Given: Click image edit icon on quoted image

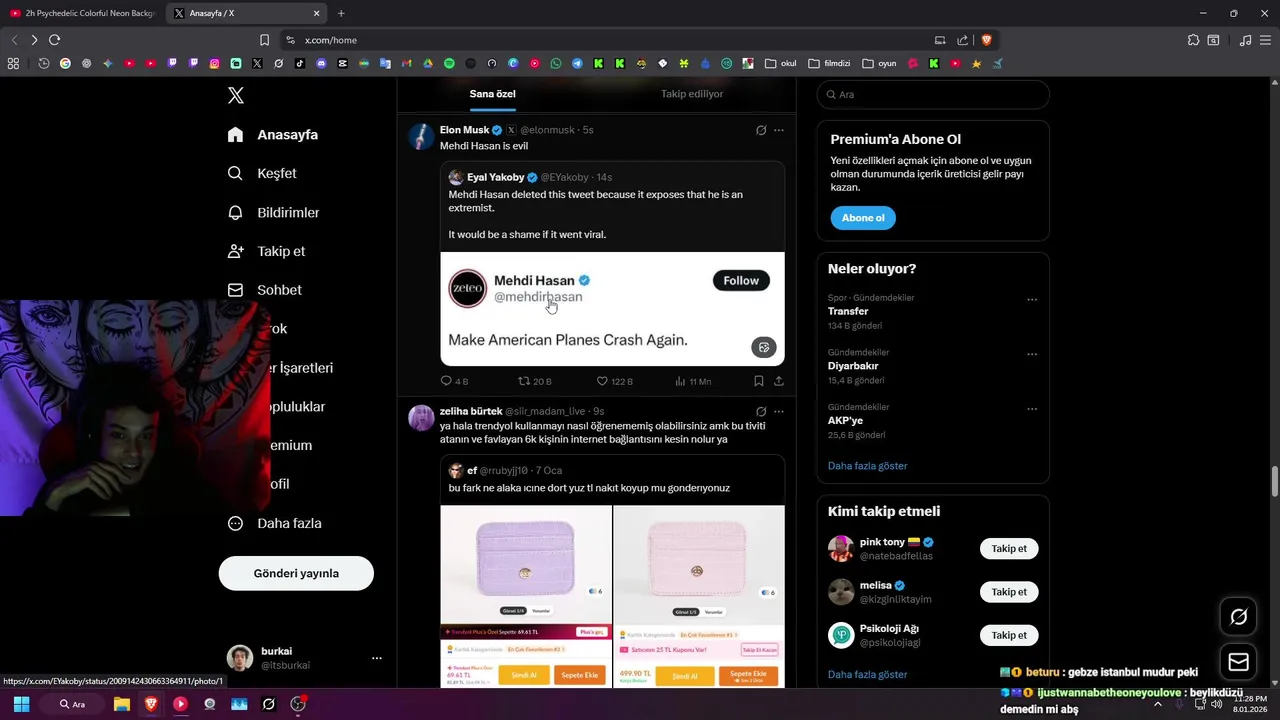Looking at the screenshot, I should [764, 347].
